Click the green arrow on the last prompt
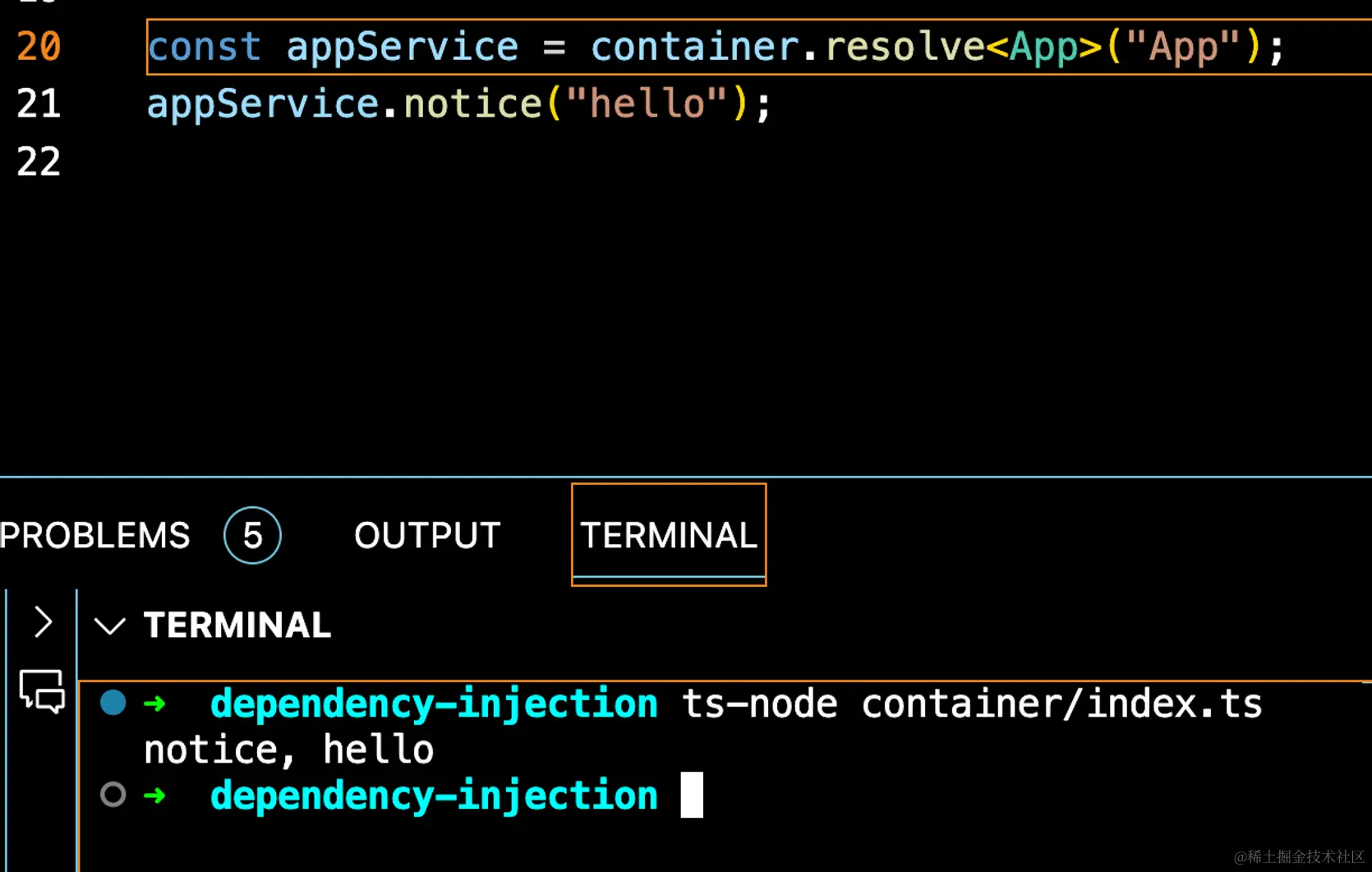 (x=155, y=796)
